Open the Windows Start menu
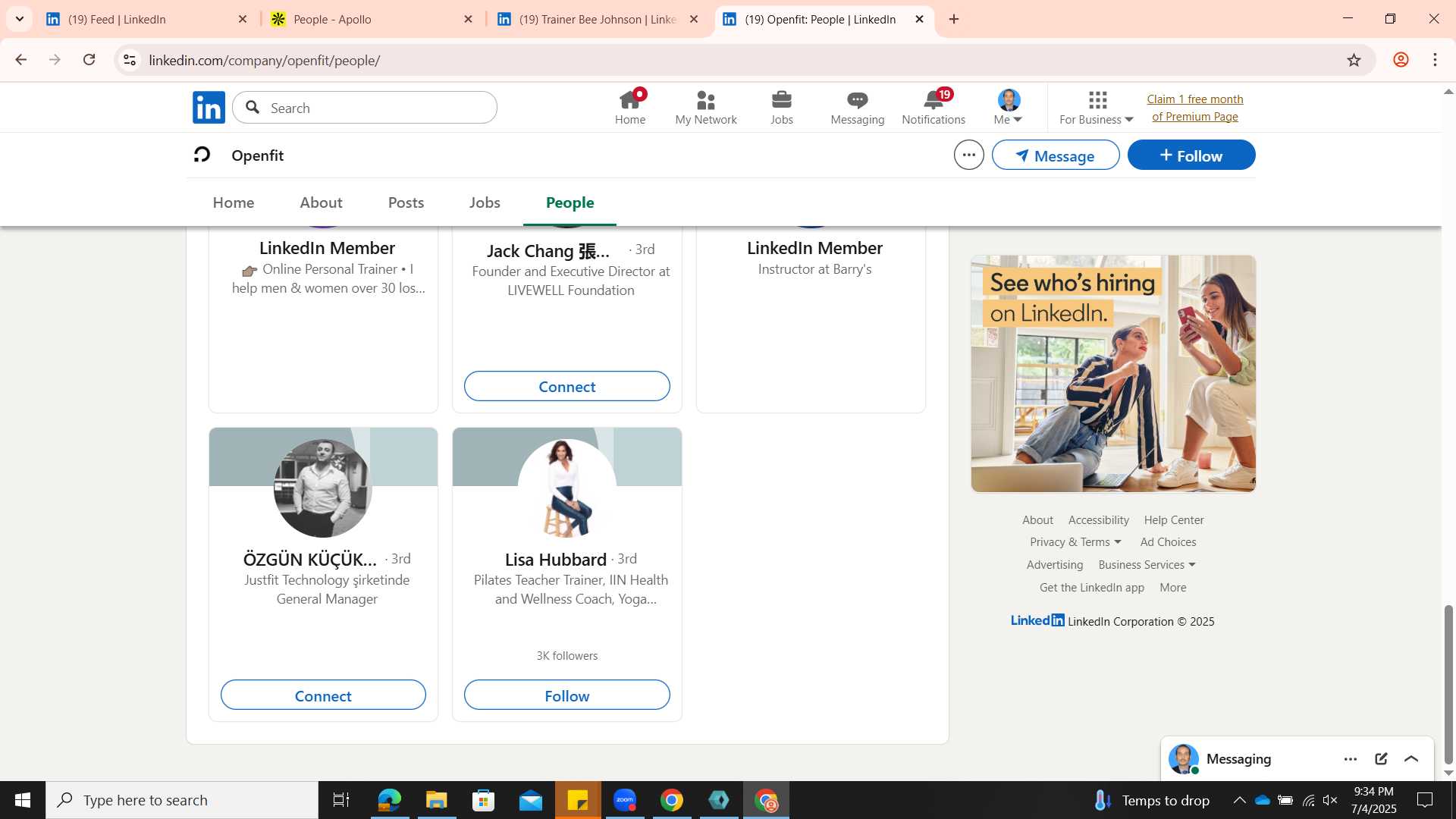The image size is (1456, 819). [x=22, y=800]
